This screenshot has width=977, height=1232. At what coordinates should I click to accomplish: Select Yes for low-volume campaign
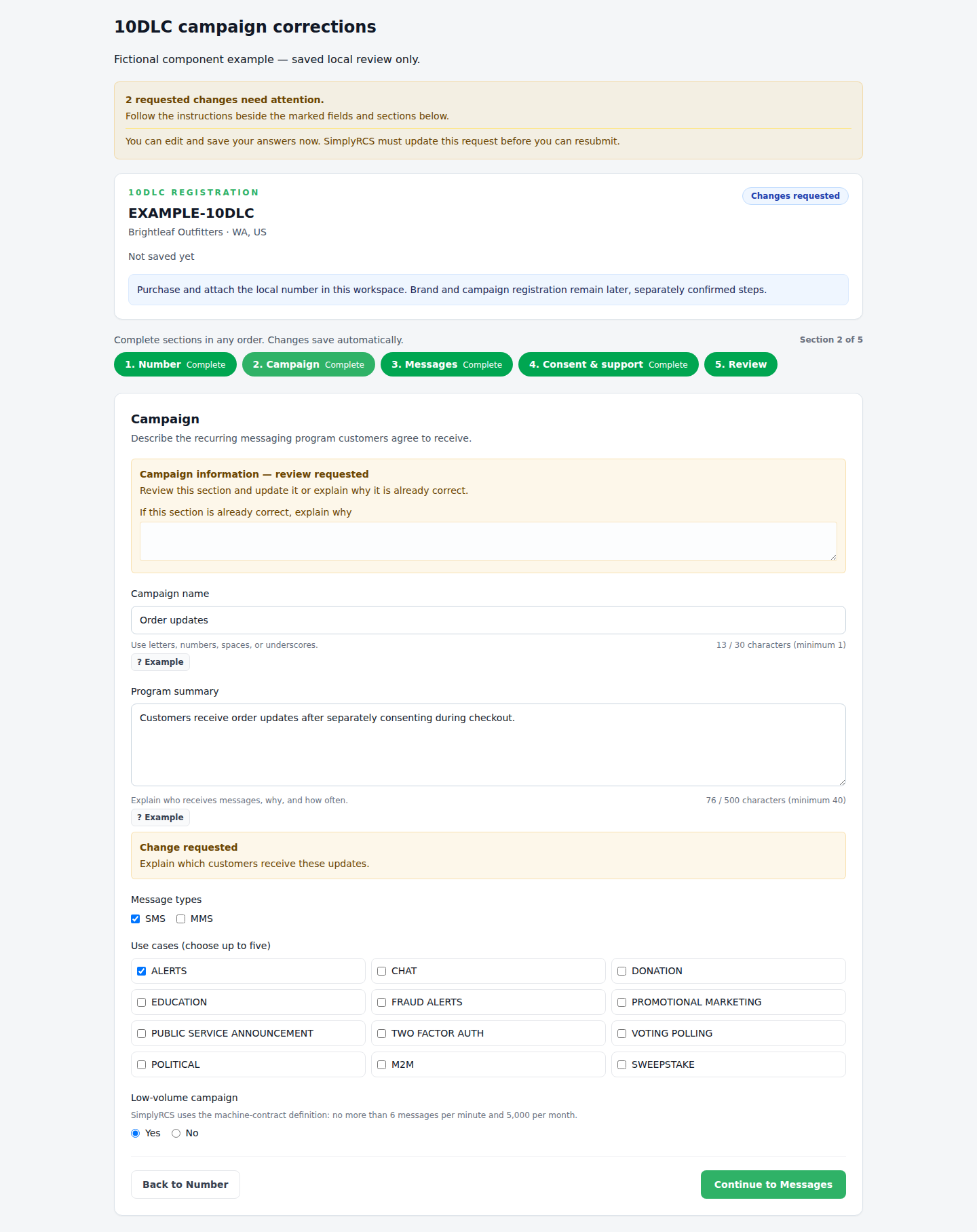click(136, 1133)
